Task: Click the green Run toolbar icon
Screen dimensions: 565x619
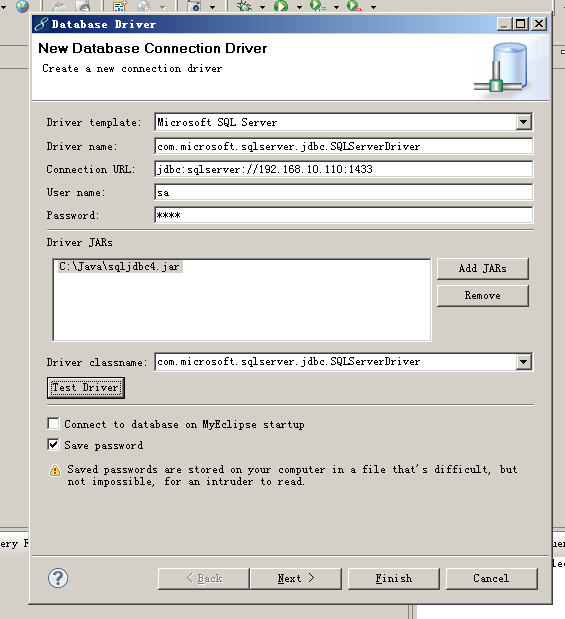Action: point(281,6)
